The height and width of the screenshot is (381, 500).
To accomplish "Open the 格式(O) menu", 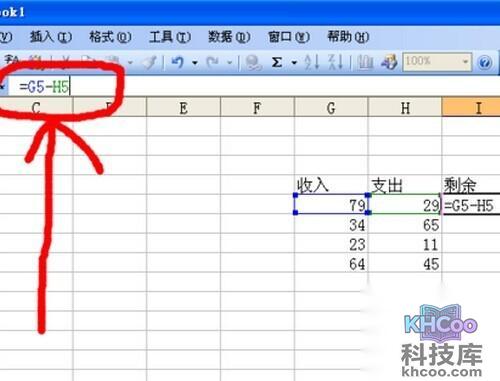I will 110,37.
